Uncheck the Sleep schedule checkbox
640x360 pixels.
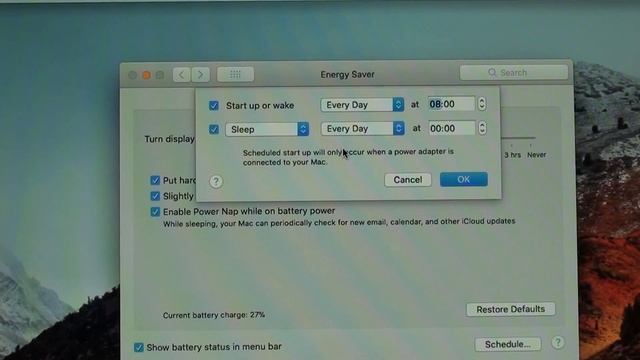coord(214,129)
